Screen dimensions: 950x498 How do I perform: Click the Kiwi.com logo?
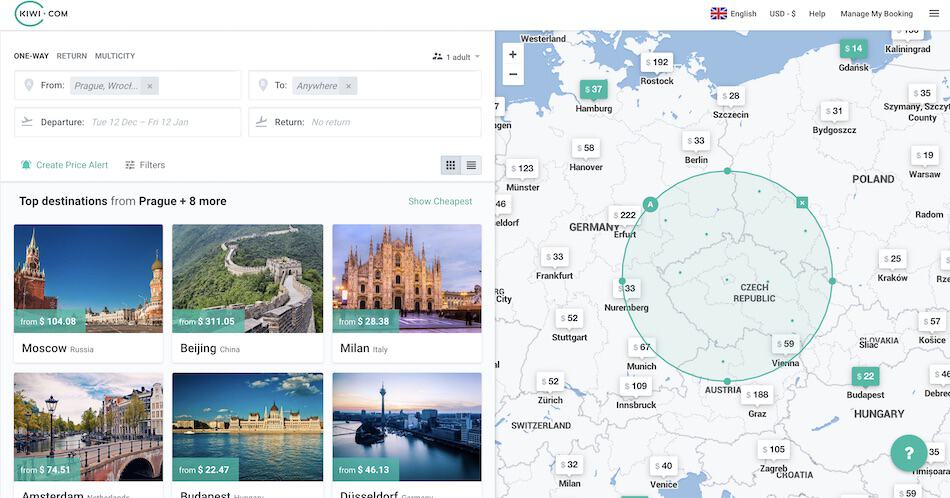tap(41, 13)
